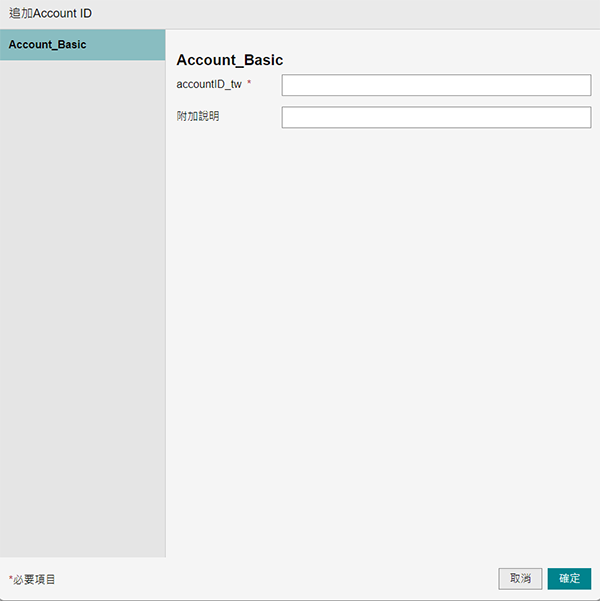Click the 附加說明 field label

198,117
